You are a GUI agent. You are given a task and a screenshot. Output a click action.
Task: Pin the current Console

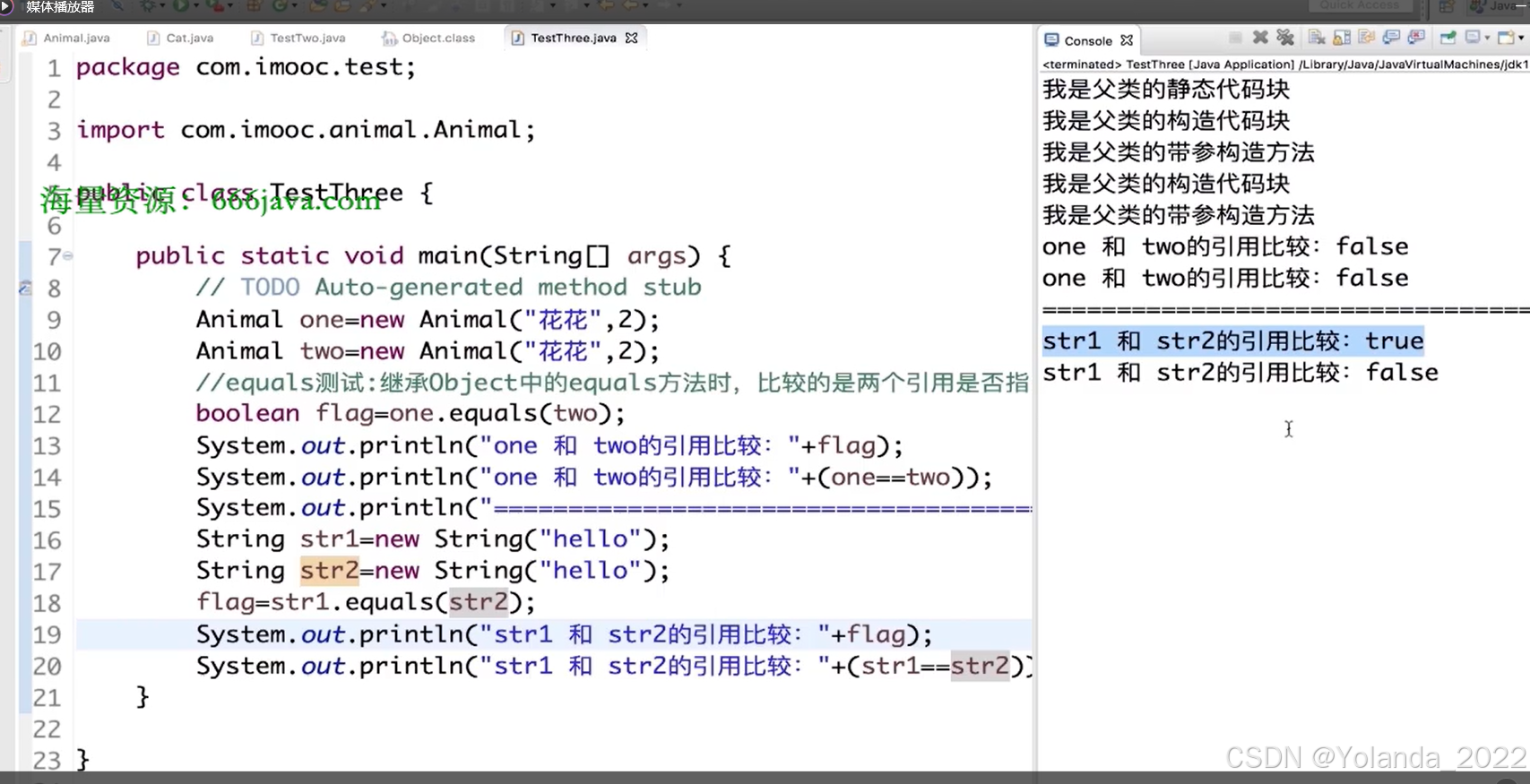pyautogui.click(x=1448, y=38)
